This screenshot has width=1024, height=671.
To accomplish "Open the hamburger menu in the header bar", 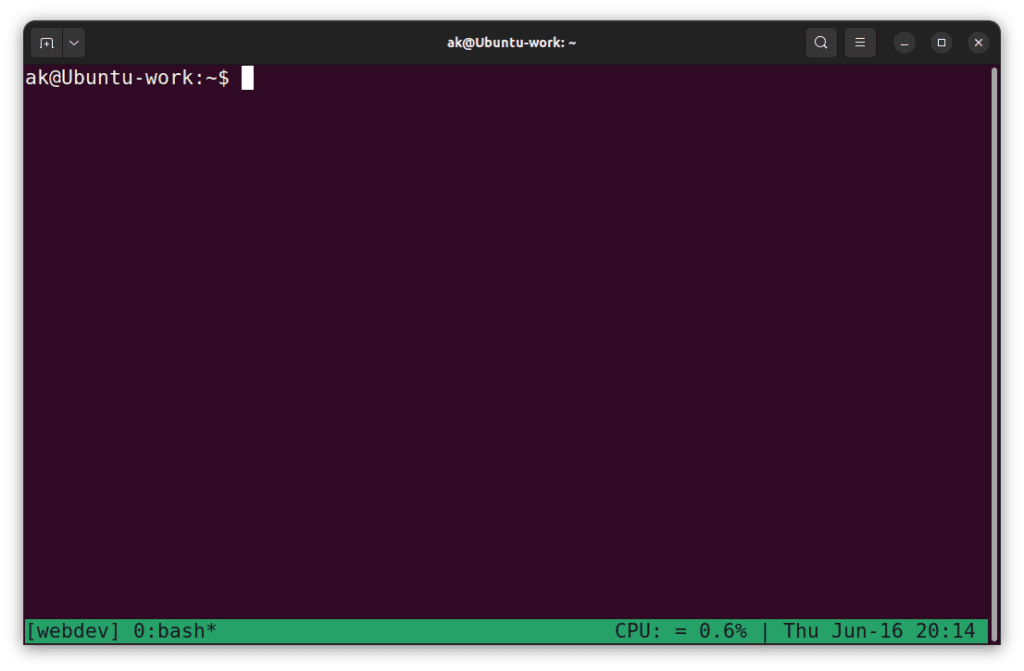I will pos(860,42).
